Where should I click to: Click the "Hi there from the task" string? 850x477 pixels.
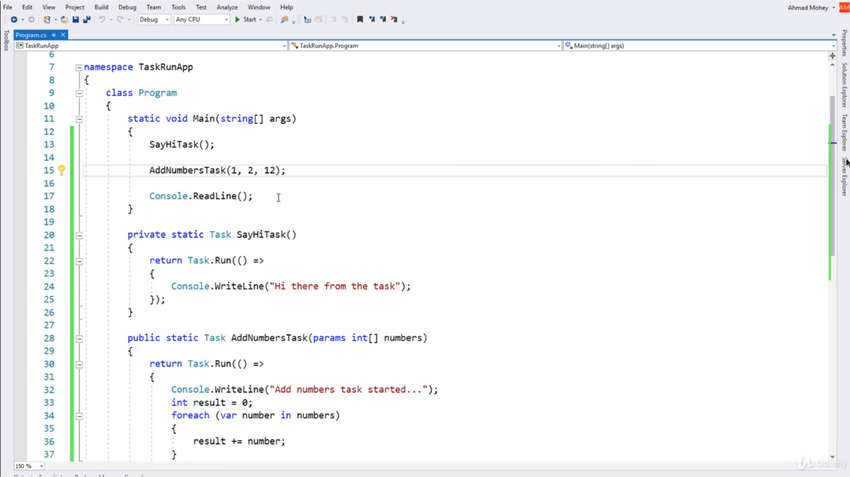[x=334, y=286]
